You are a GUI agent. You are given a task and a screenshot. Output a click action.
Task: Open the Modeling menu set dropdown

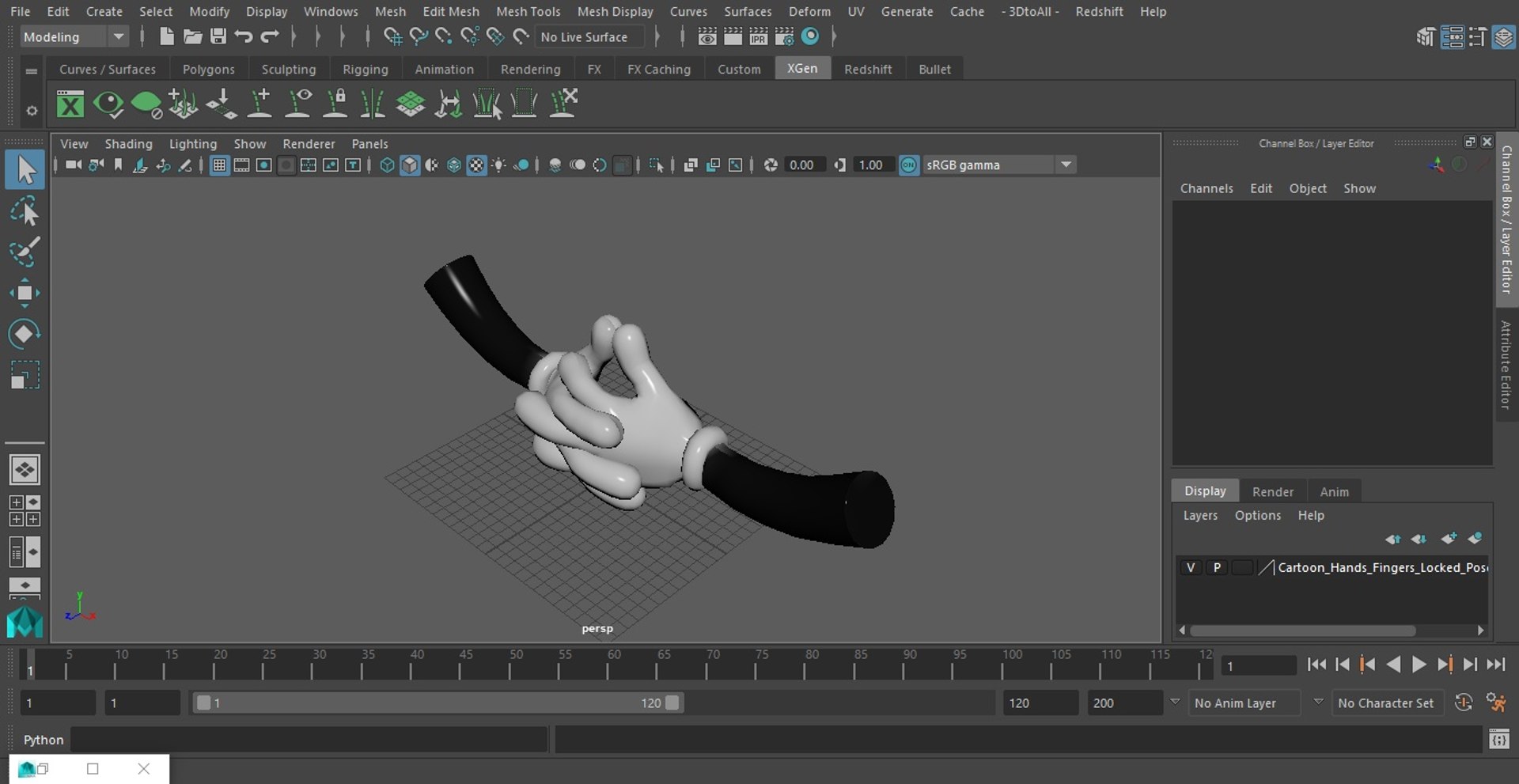tap(74, 36)
